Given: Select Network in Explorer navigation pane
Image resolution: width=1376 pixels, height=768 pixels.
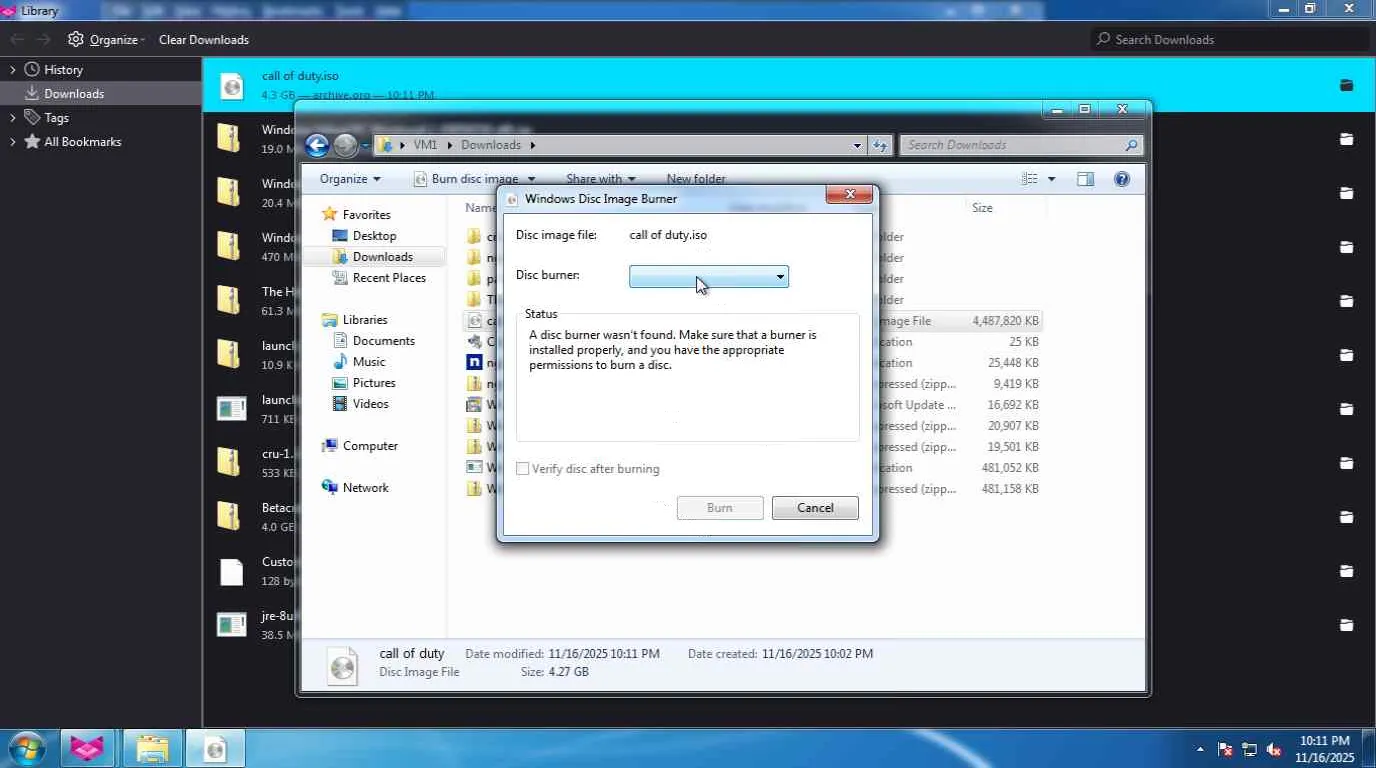Looking at the screenshot, I should (365, 488).
